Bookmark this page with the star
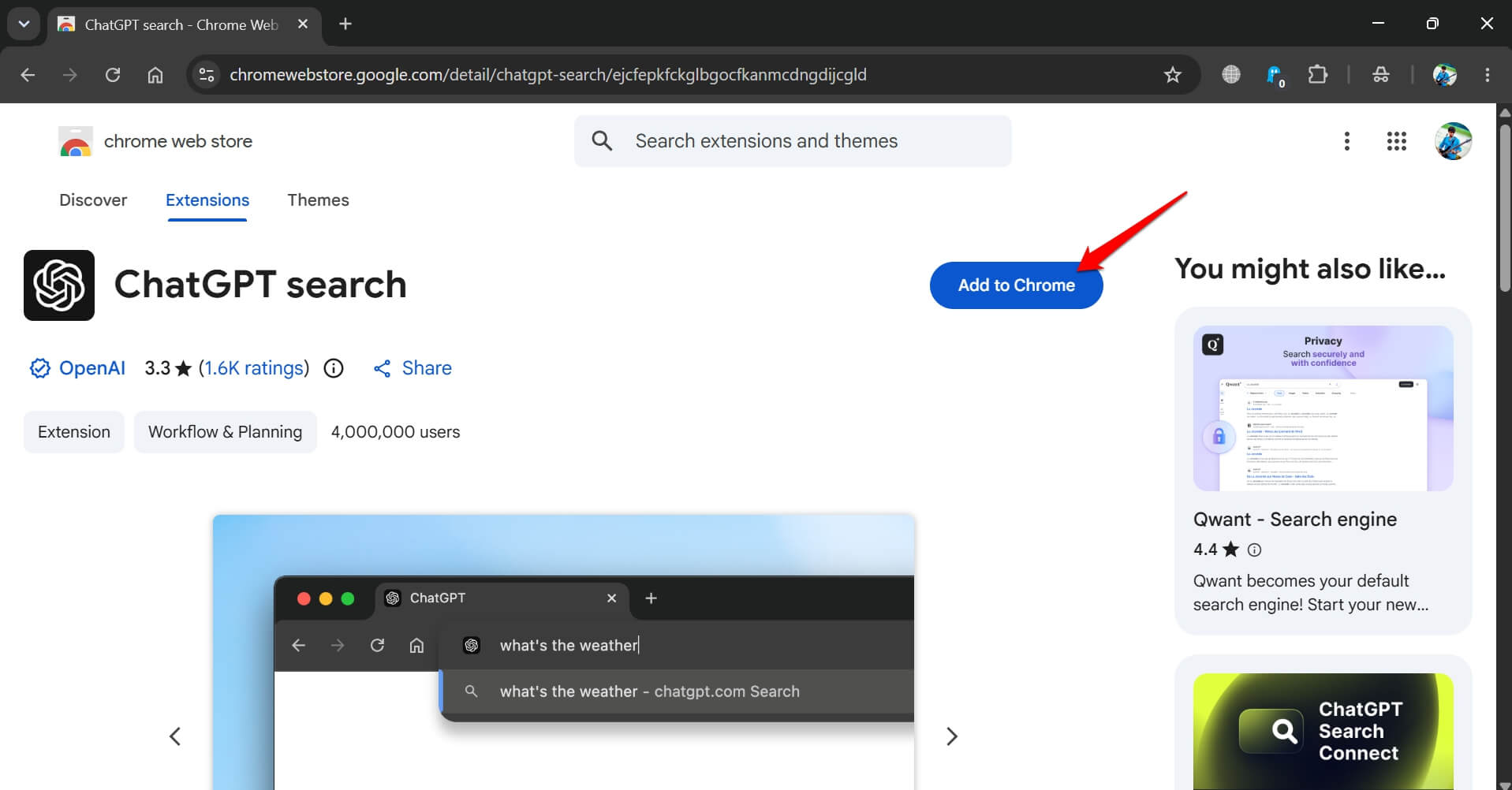 click(1173, 75)
